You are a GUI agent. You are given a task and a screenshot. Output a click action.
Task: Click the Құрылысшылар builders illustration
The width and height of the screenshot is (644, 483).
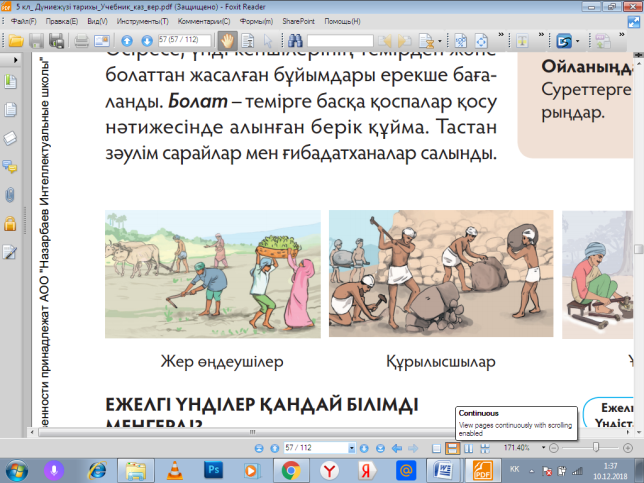(441, 274)
